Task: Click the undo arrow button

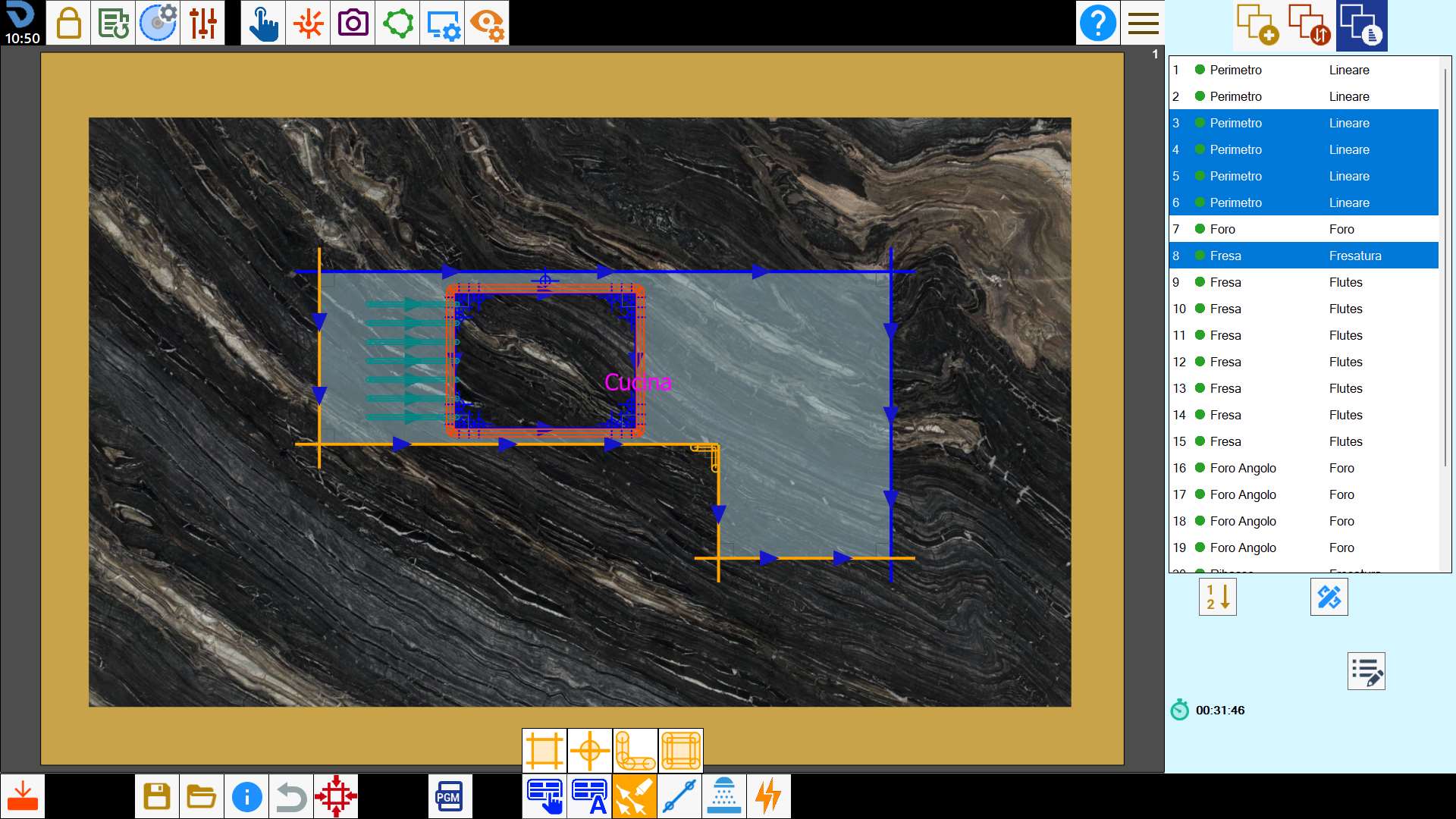Action: tap(291, 796)
